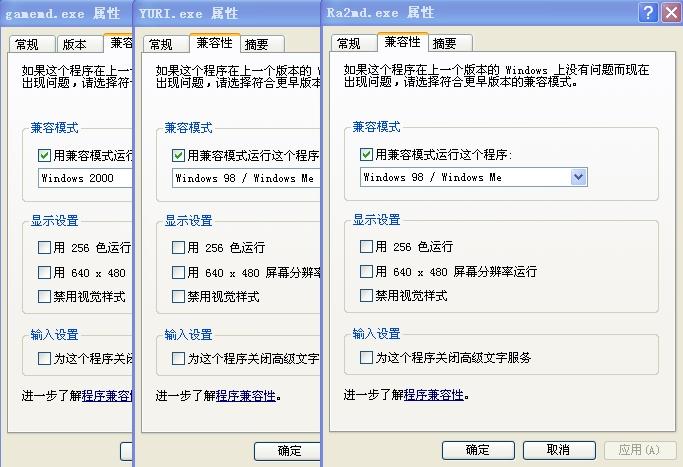Close the Ra2md.exe properties window
Image resolution: width=683 pixels, height=467 pixels.
click(671, 13)
